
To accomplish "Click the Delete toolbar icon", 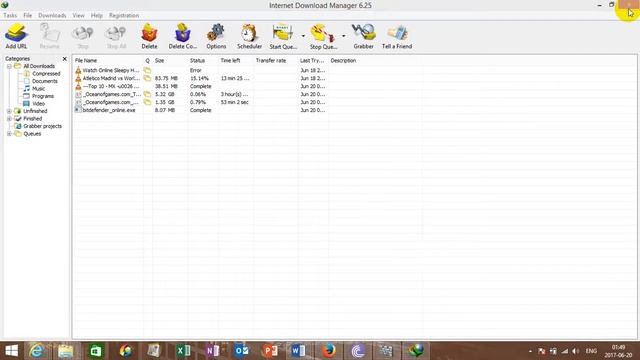I will coord(149,36).
